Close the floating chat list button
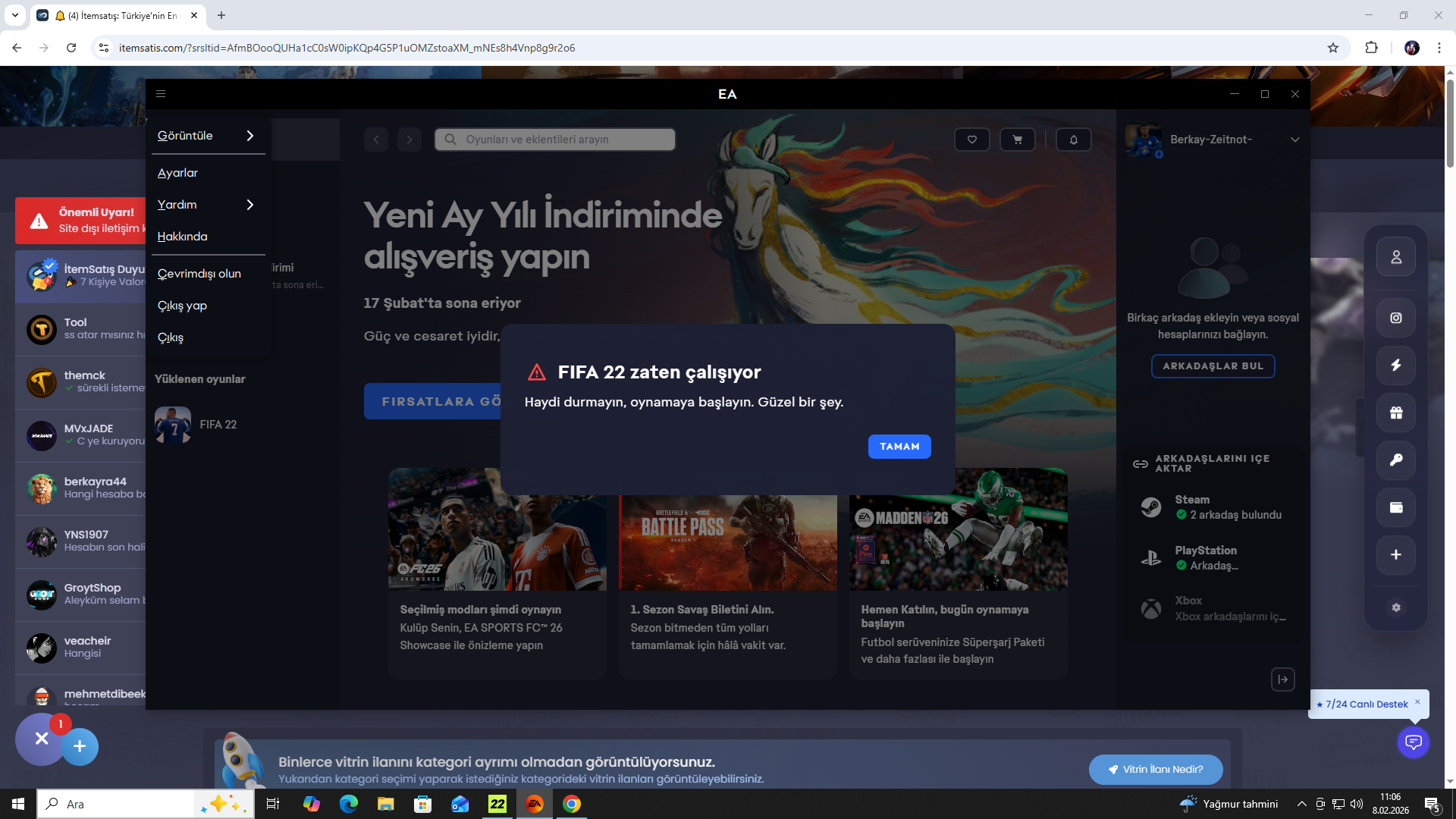Screen dimensions: 1456x819 [42, 739]
